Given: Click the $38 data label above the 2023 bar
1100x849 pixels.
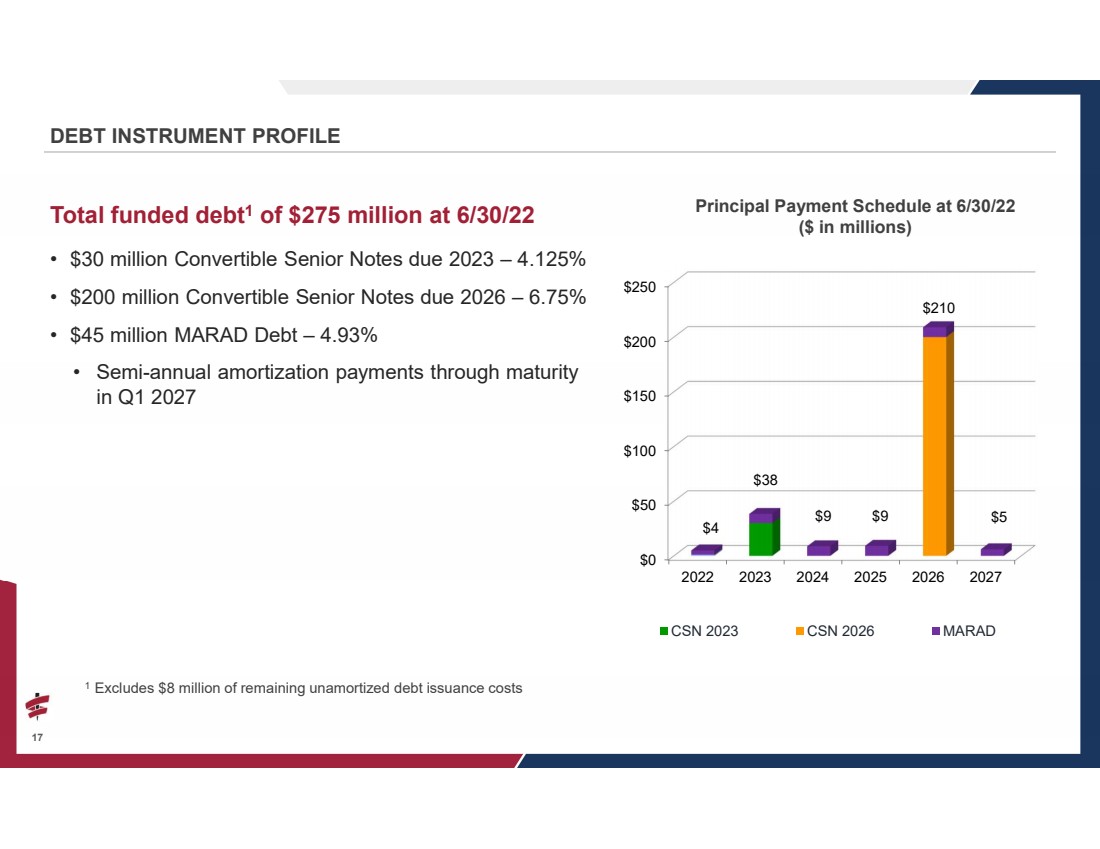Looking at the screenshot, I should pyautogui.click(x=765, y=480).
